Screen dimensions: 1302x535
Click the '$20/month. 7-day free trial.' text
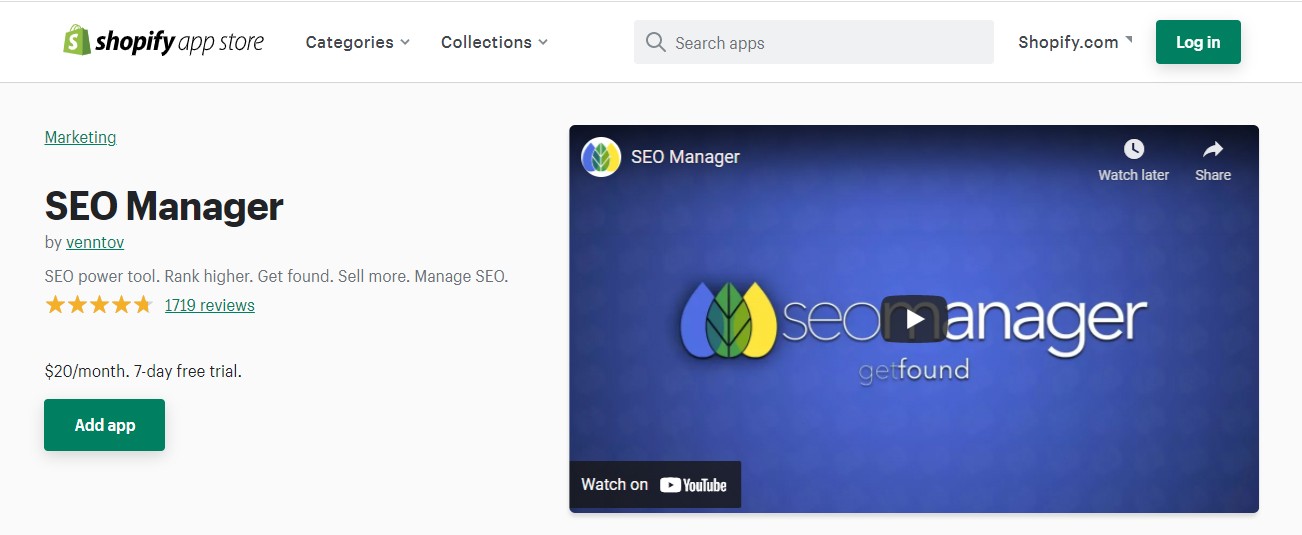(x=143, y=371)
